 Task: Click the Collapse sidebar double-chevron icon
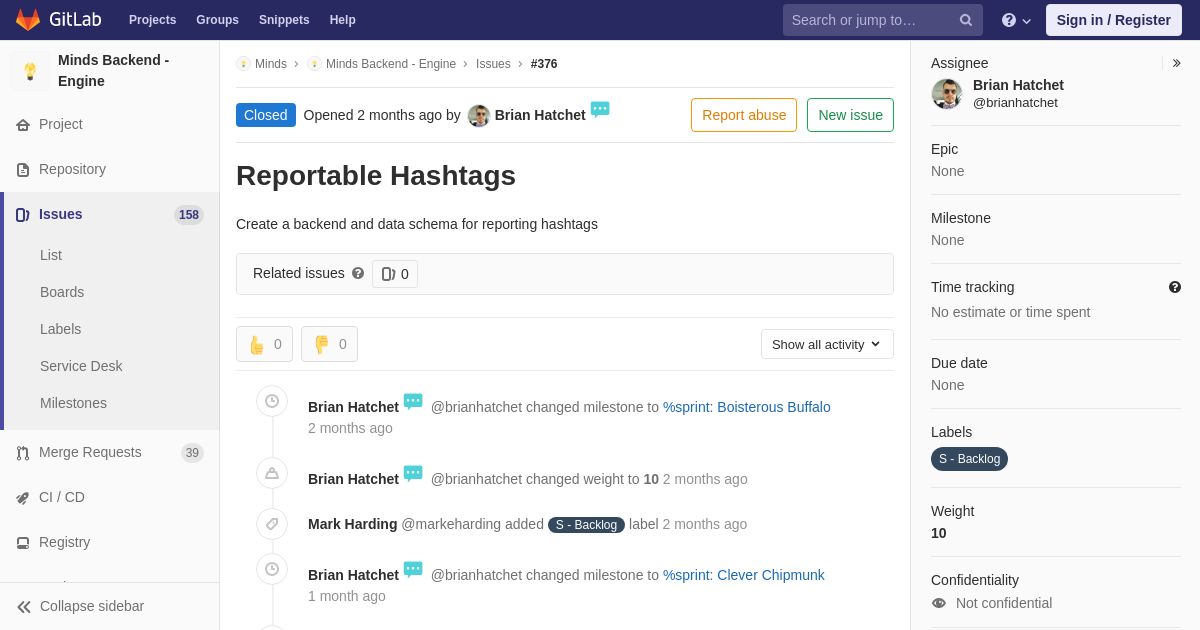(x=24, y=607)
